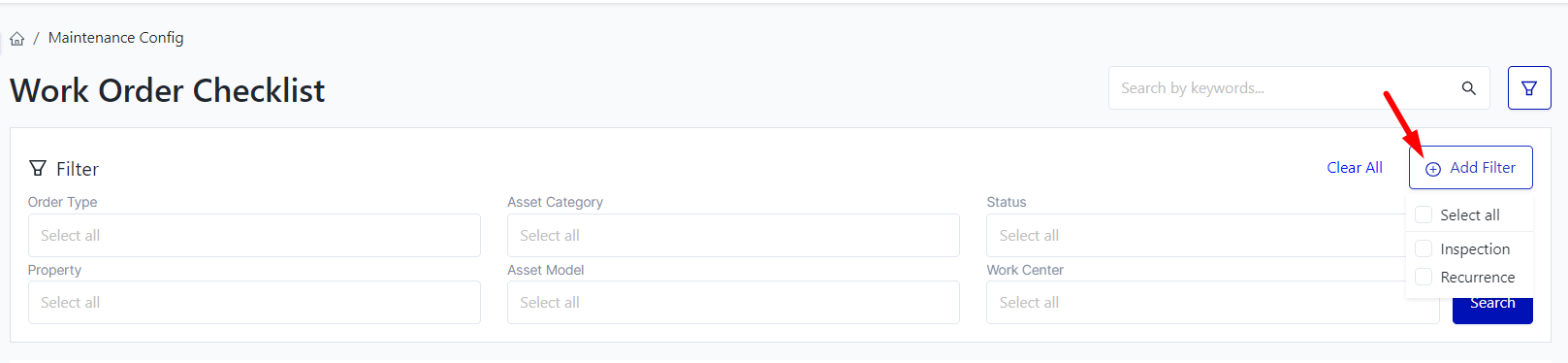1568x363 pixels.
Task: Open the Order Type dropdown
Action: 254,235
